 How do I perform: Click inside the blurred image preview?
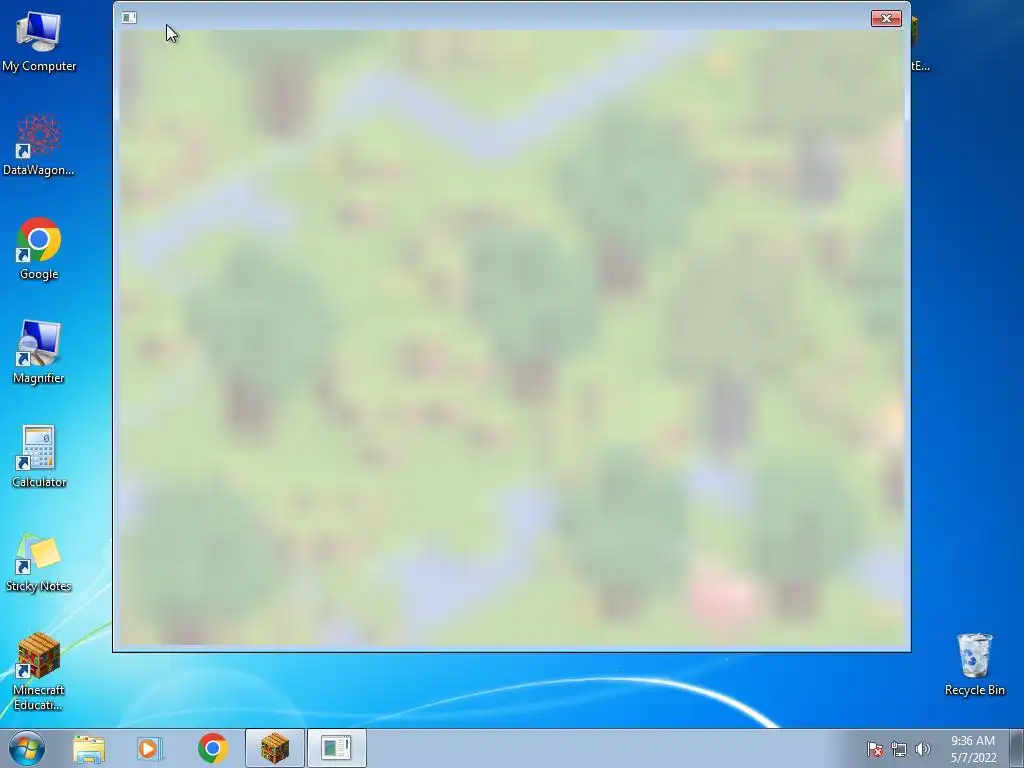click(x=512, y=338)
